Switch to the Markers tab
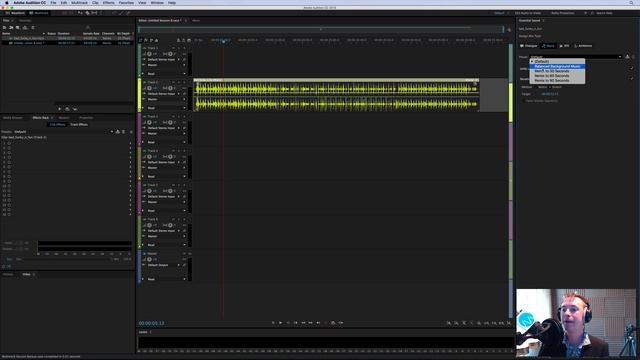This screenshot has width=640, height=360. pos(64,118)
